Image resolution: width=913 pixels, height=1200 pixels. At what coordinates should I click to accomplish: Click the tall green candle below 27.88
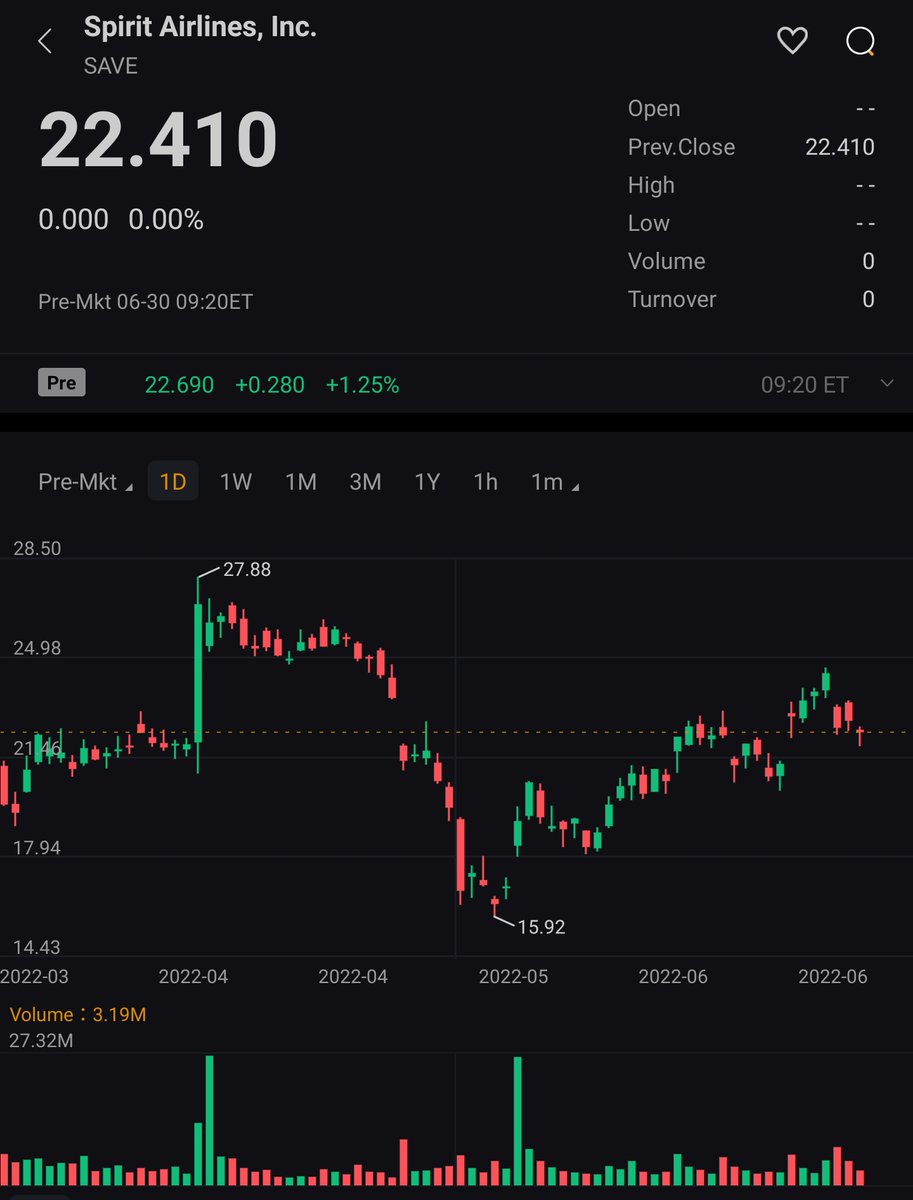click(198, 674)
